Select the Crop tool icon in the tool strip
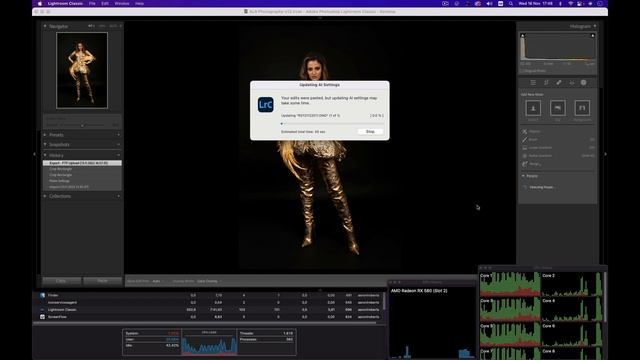This screenshot has width=640, height=360. 546,82
